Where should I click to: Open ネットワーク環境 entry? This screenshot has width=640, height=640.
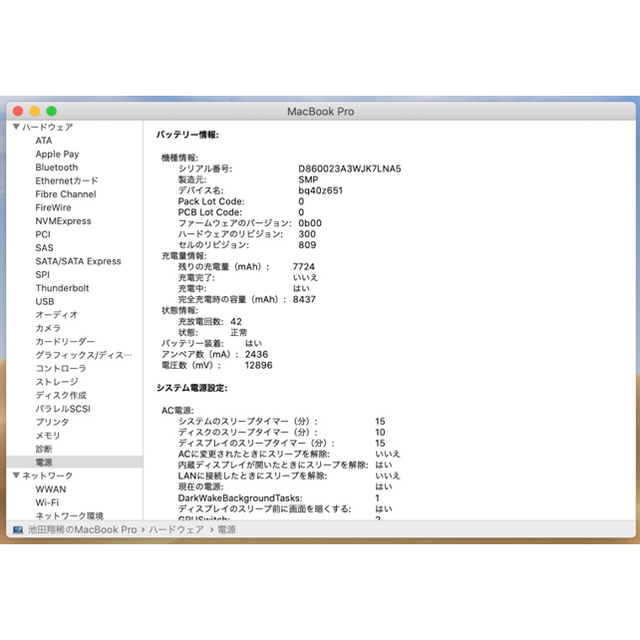pos(70,516)
